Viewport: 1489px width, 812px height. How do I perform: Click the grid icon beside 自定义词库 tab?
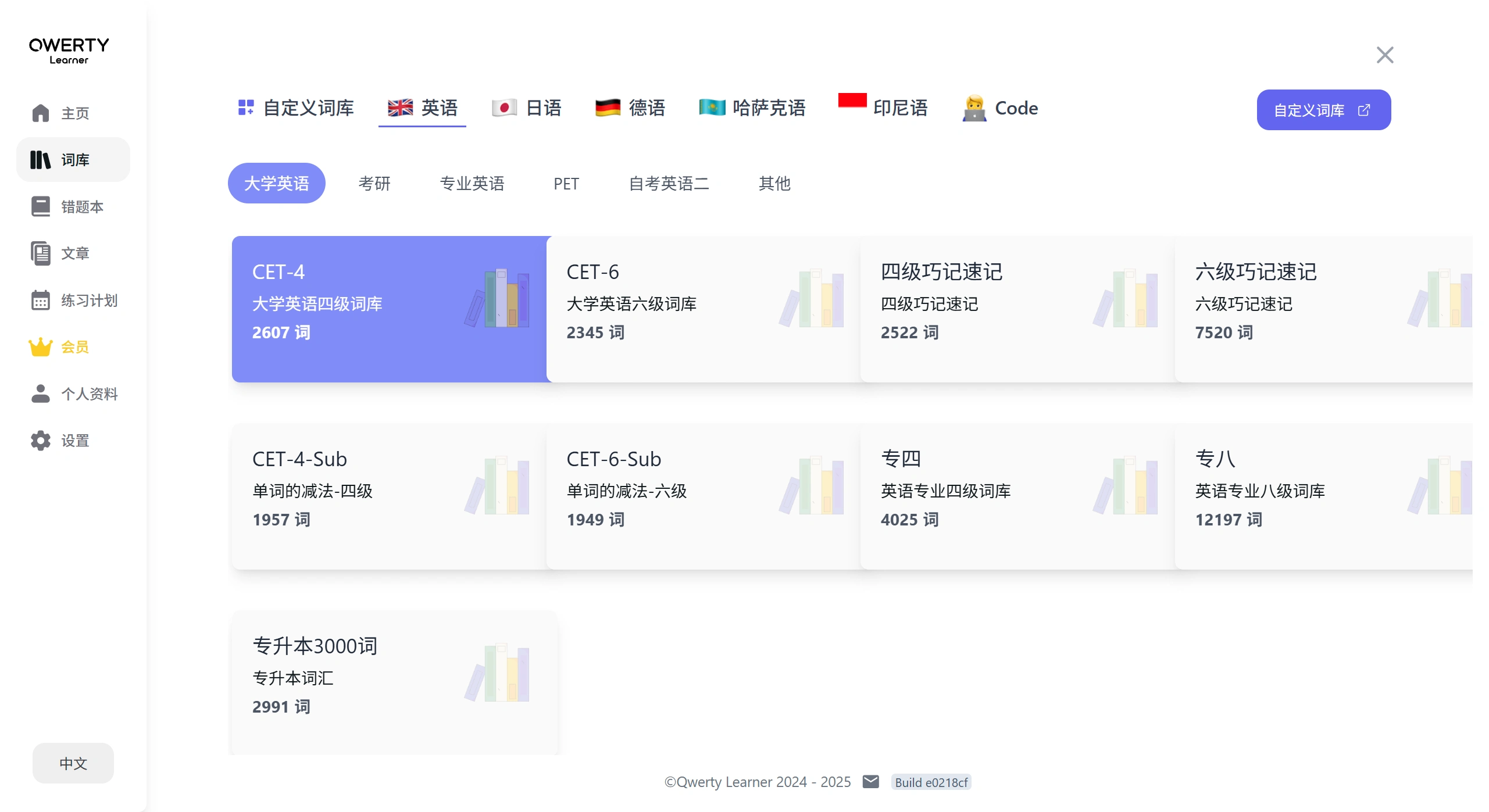[246, 108]
